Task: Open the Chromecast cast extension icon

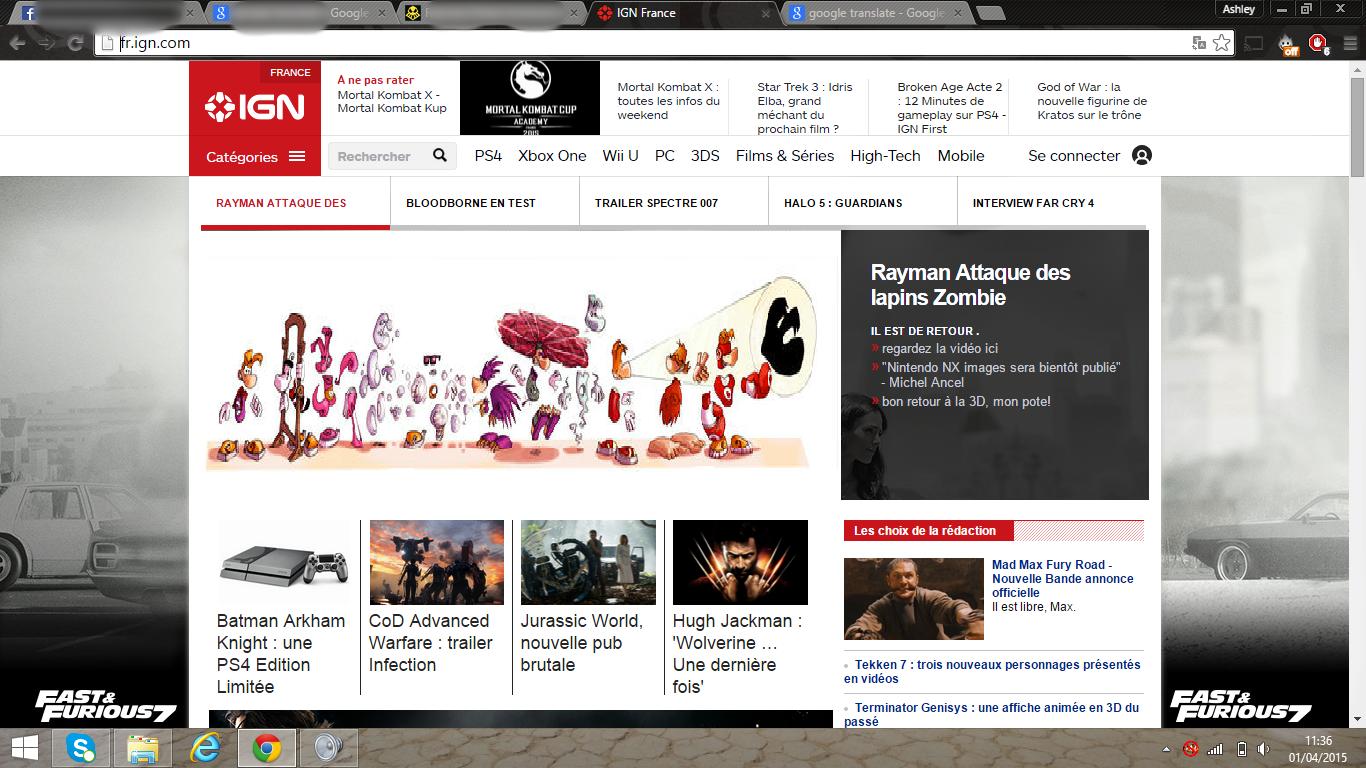Action: click(1253, 43)
